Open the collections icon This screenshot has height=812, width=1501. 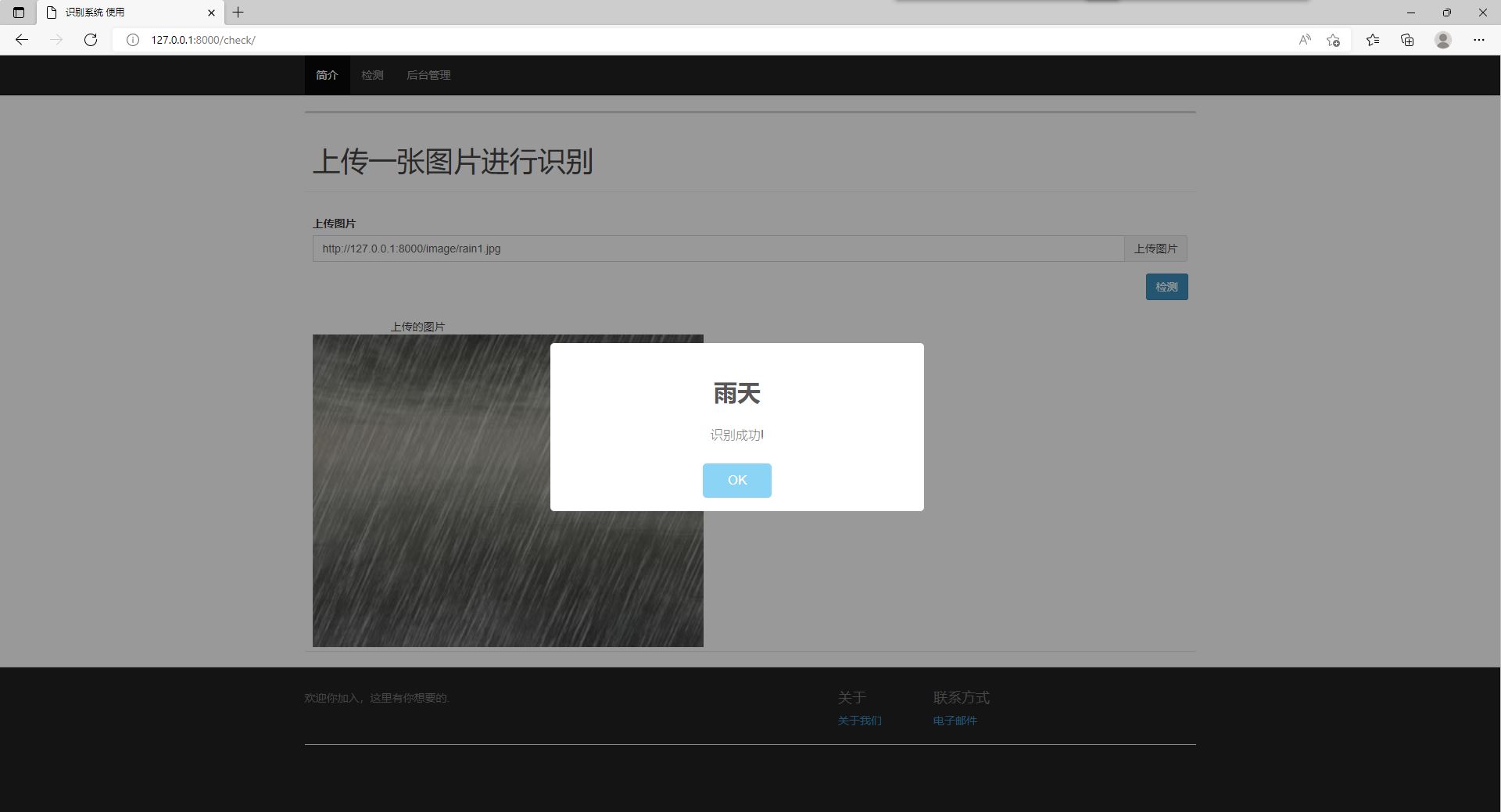(1407, 40)
